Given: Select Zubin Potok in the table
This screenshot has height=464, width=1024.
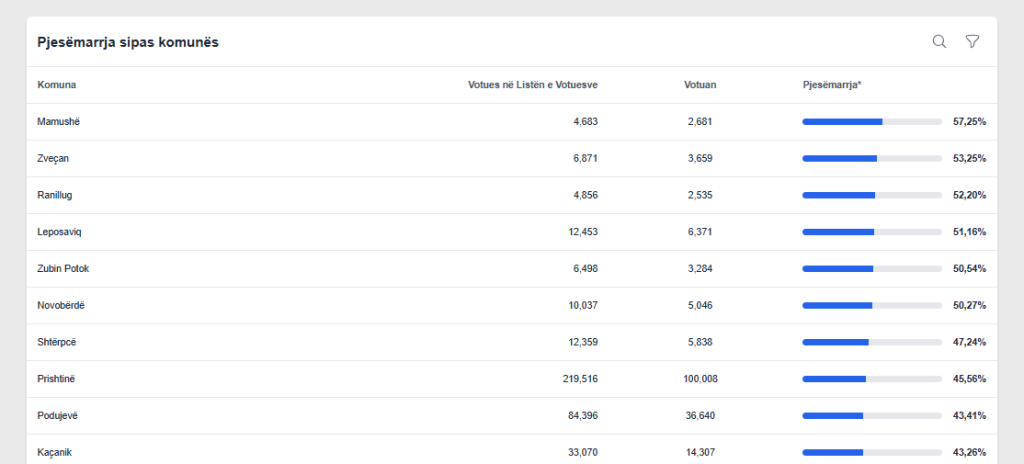Looking at the screenshot, I should click(x=63, y=269).
